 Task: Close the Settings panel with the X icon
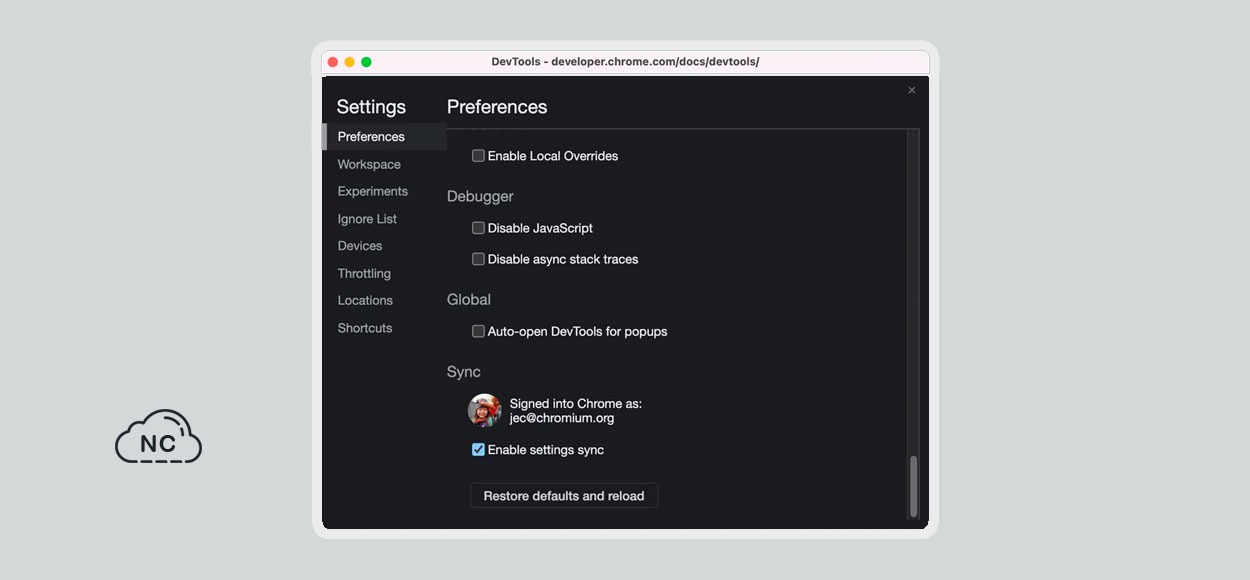[x=911, y=90]
